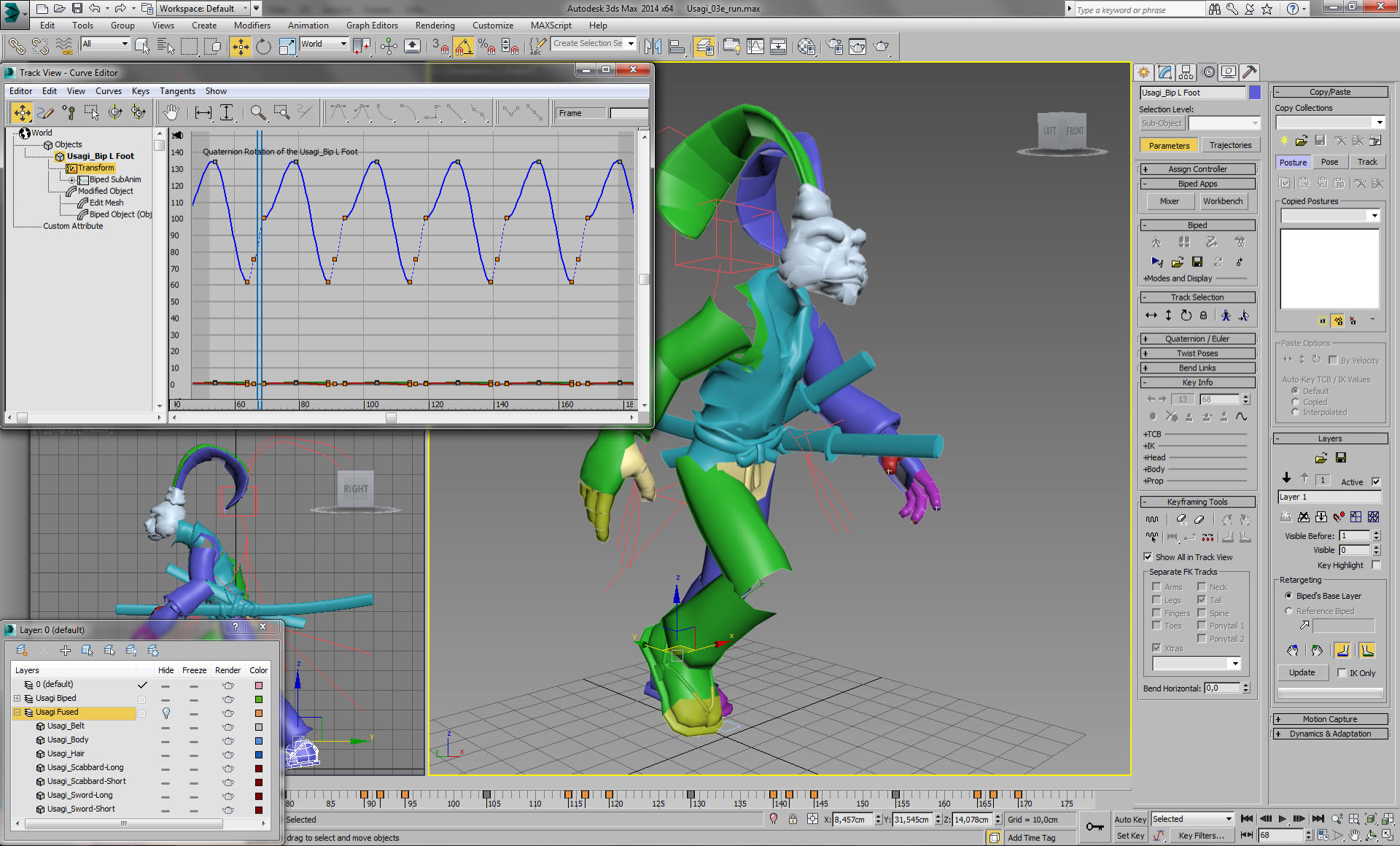Click Zoom Horizontal Extents in Curve Editor

pos(203,112)
